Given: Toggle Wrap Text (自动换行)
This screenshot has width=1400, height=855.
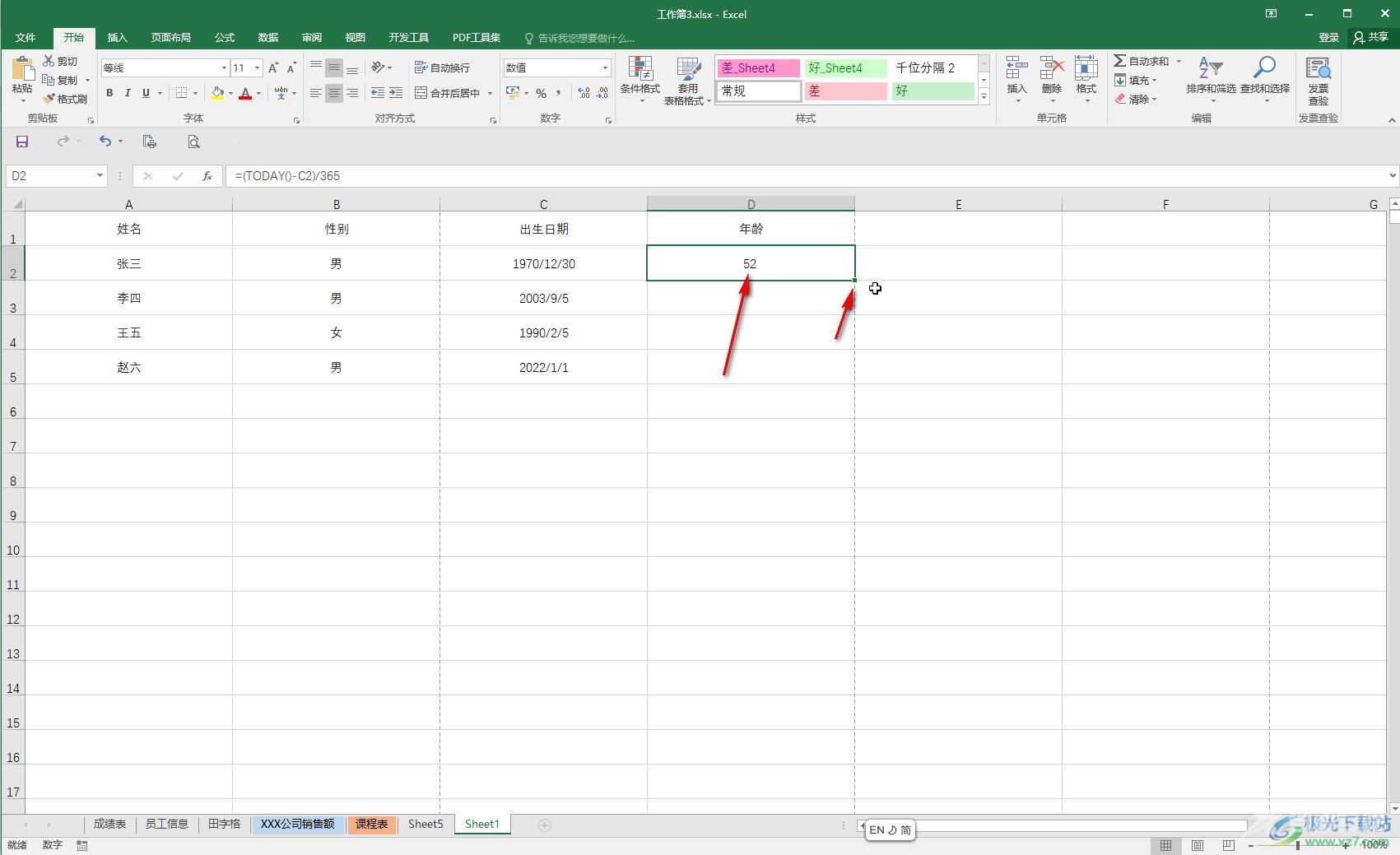Looking at the screenshot, I should 442,67.
